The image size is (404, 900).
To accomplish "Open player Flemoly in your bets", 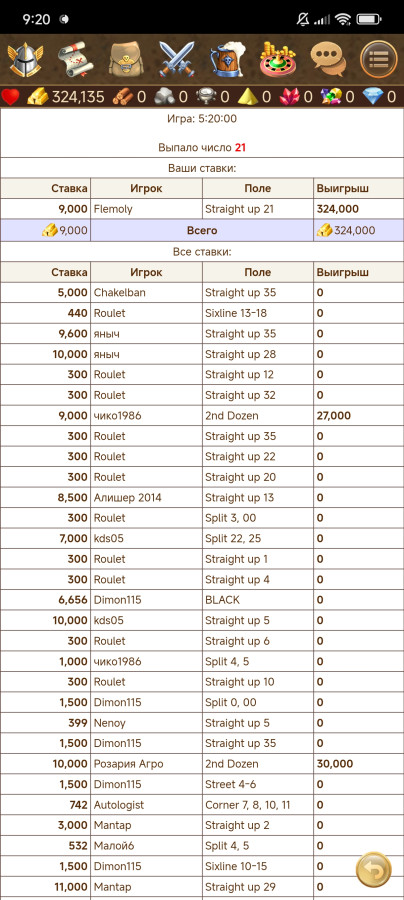I will (x=113, y=209).
